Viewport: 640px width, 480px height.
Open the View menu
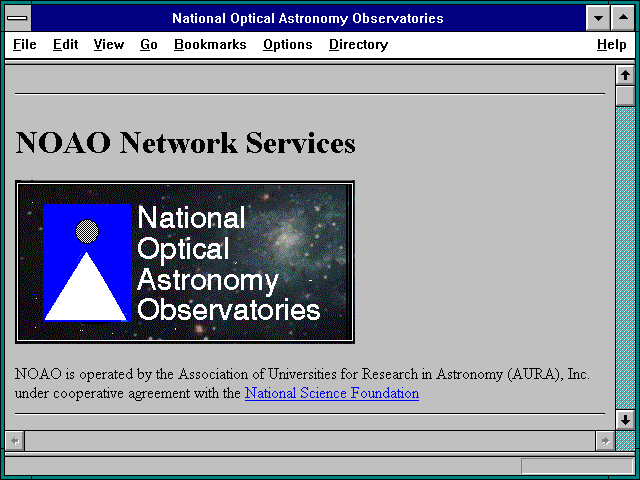pyautogui.click(x=109, y=44)
